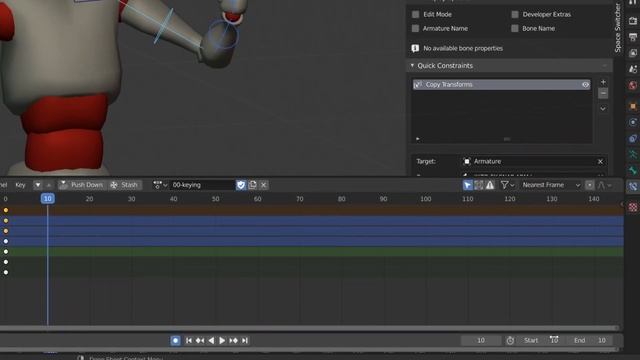Open the View Layer properties tab icon
The image size is (640, 360).
click(x=633, y=53)
